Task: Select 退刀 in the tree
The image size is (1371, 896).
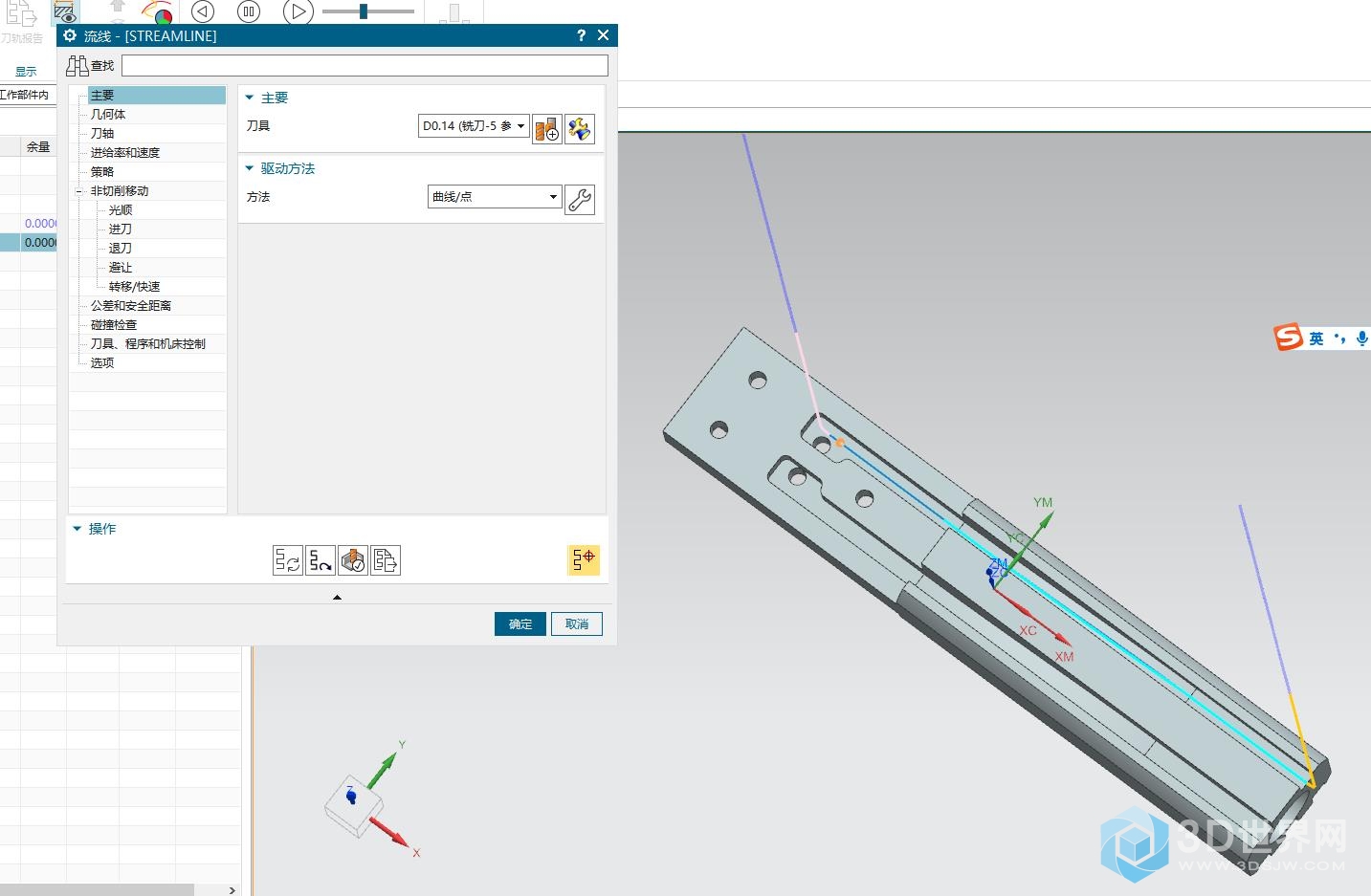Action: [x=121, y=249]
